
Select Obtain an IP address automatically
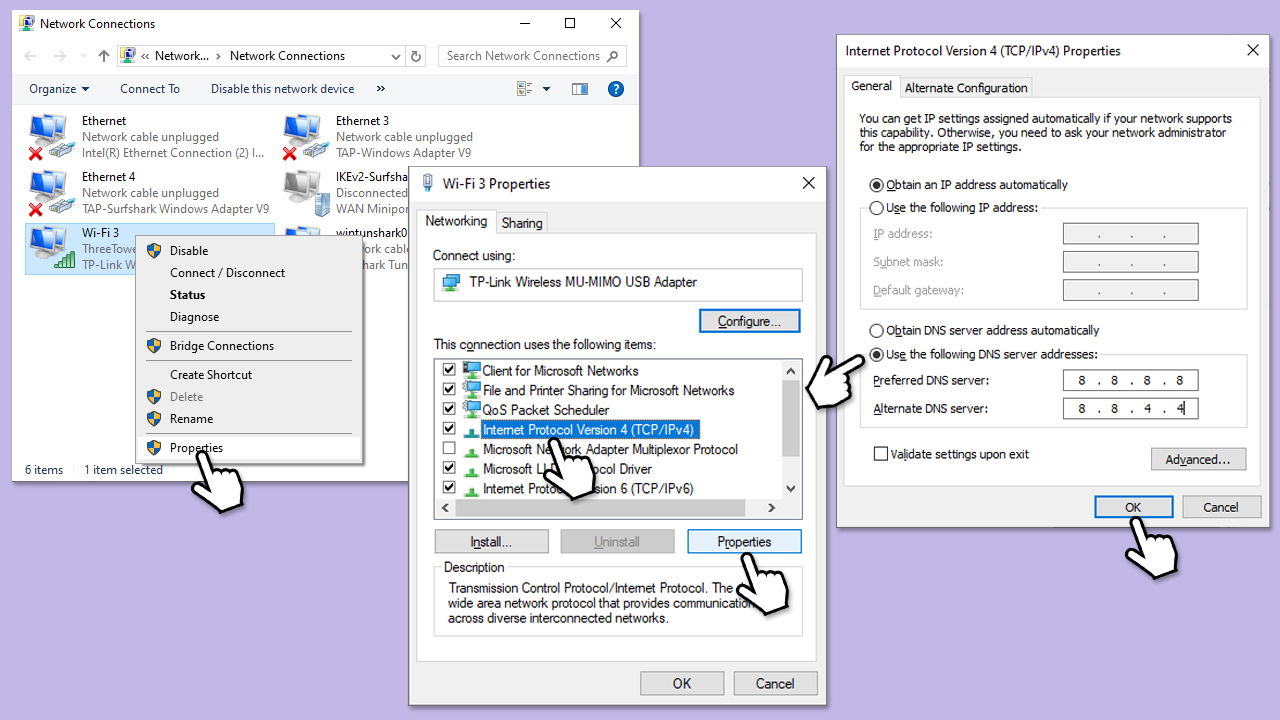pyautogui.click(x=877, y=185)
